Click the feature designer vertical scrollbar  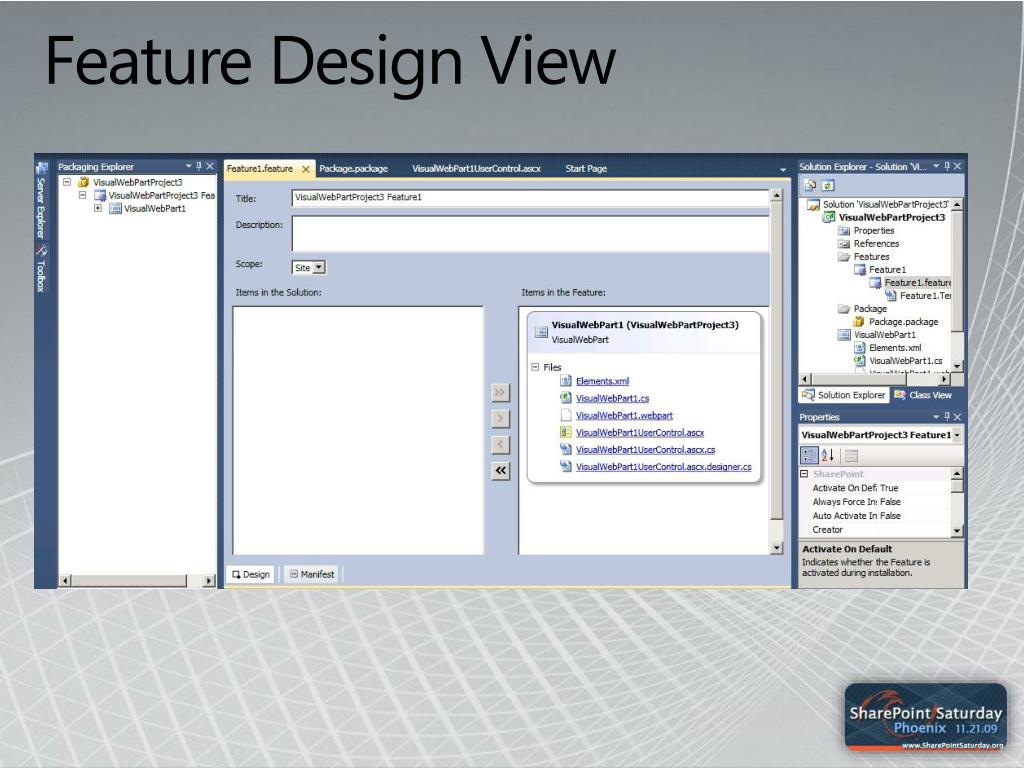click(x=776, y=372)
